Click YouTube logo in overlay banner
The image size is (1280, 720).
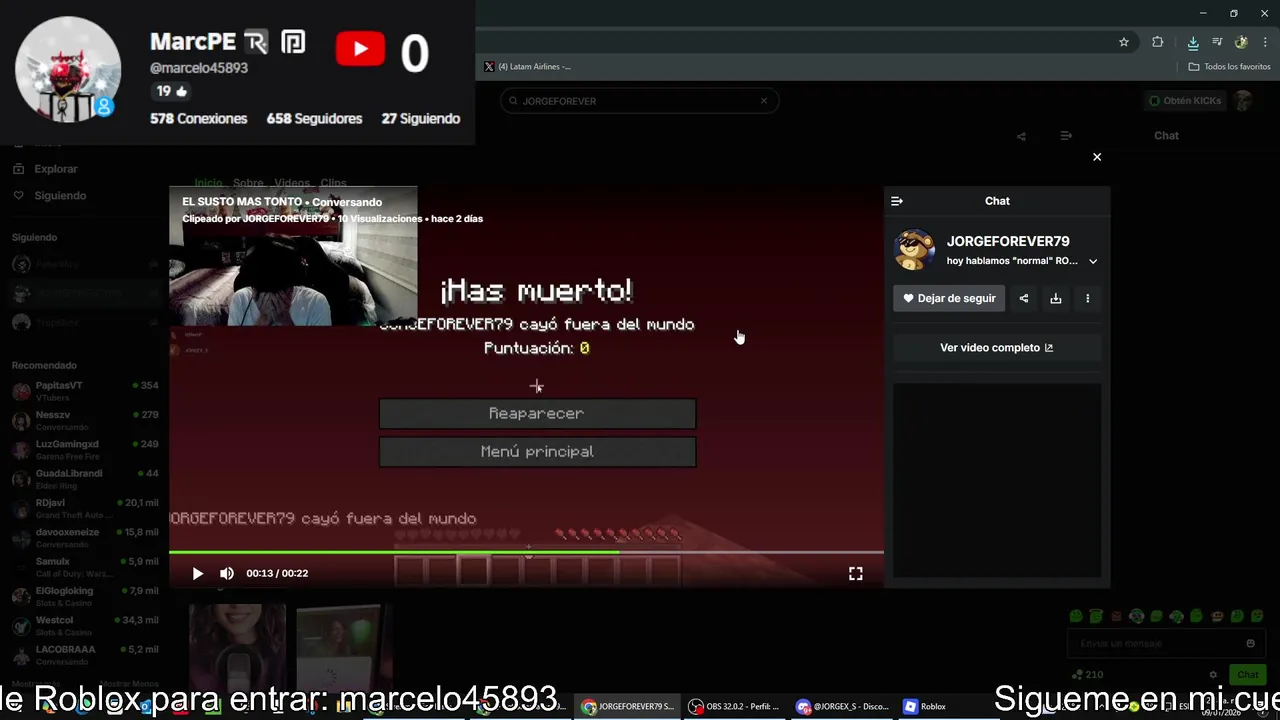point(360,49)
